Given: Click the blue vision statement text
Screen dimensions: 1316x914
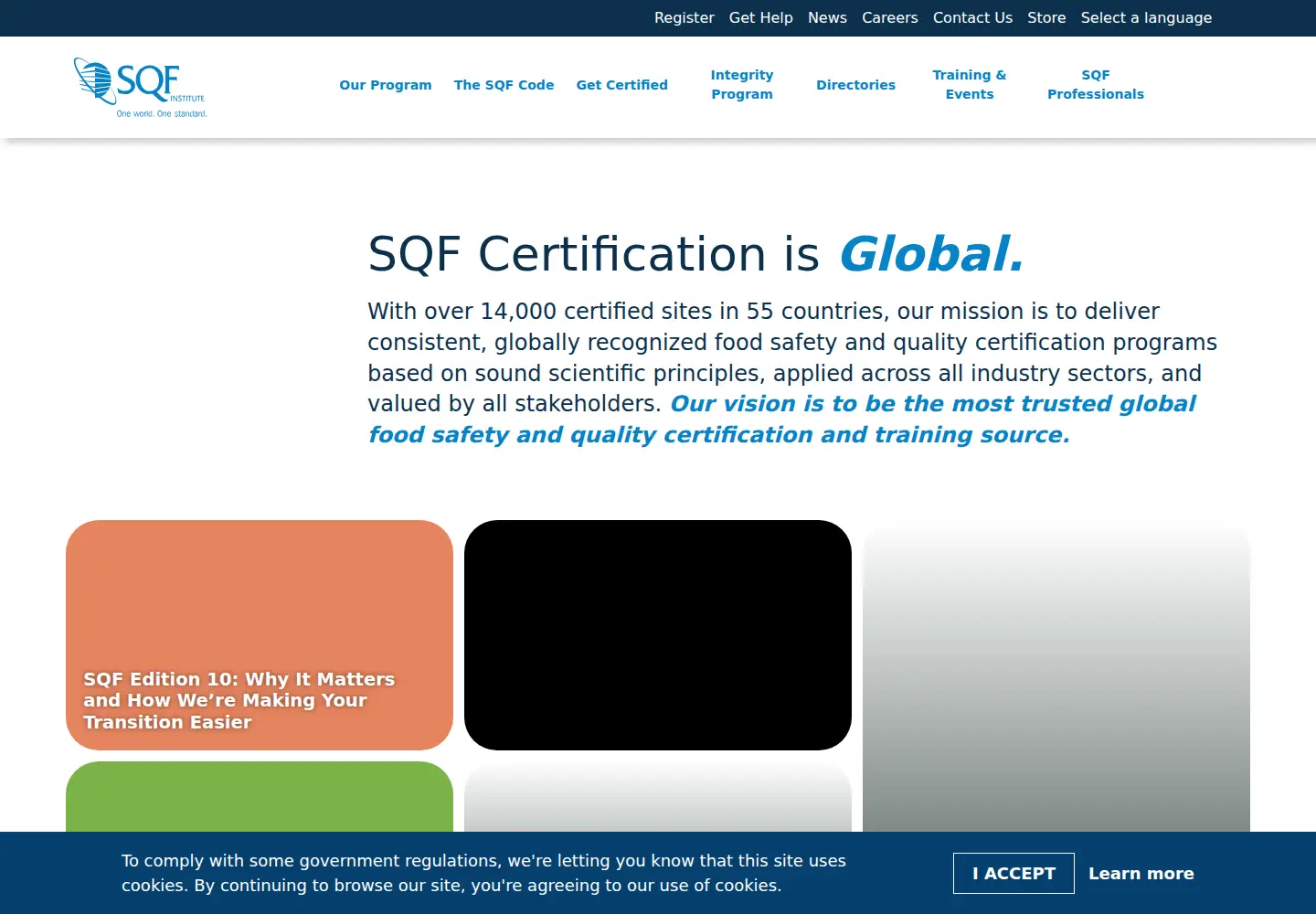Looking at the screenshot, I should pyautogui.click(x=782, y=420).
